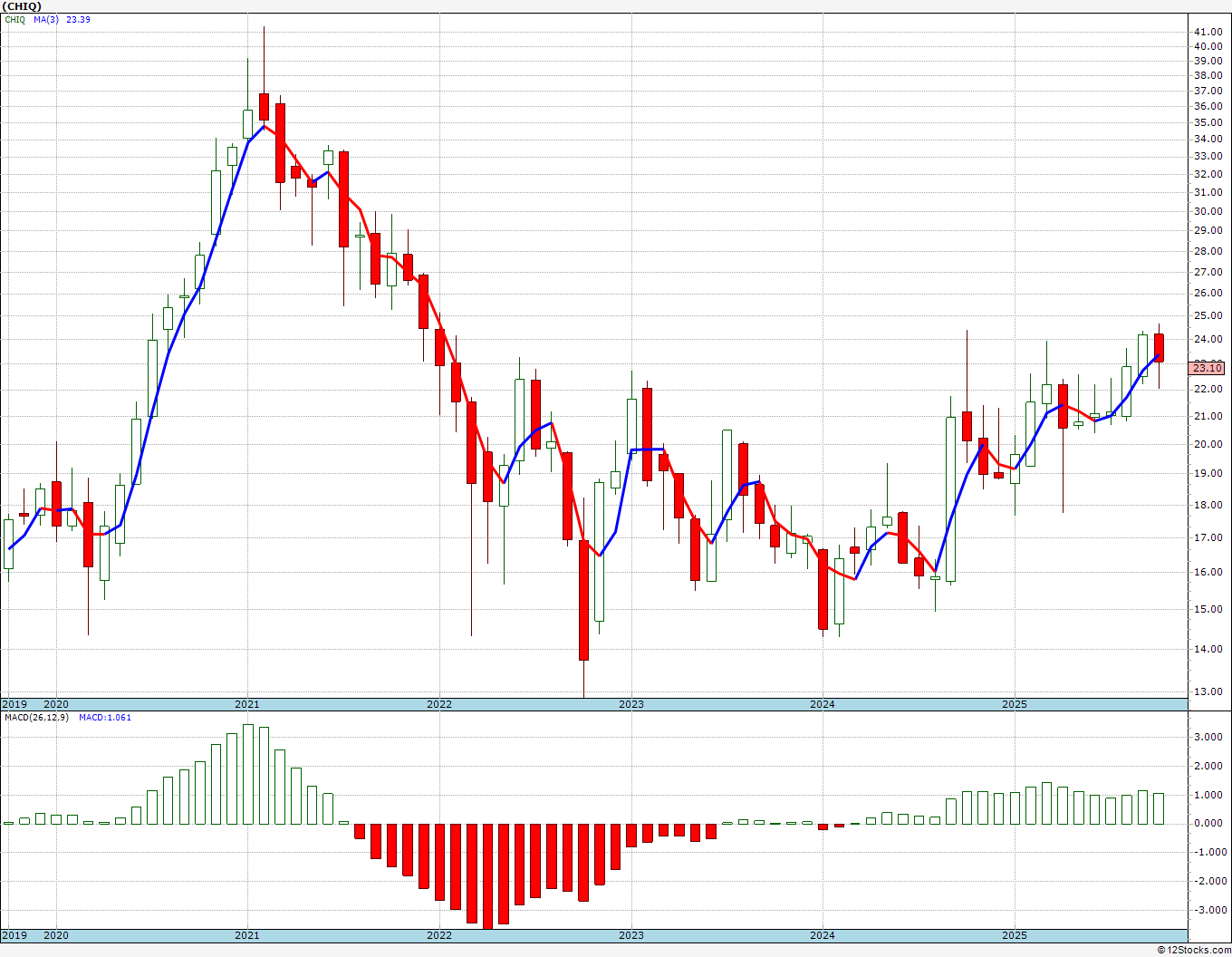Click the MACD(26,12,9) indicator label
Screen dimensions: 1232x957
click(x=36, y=717)
